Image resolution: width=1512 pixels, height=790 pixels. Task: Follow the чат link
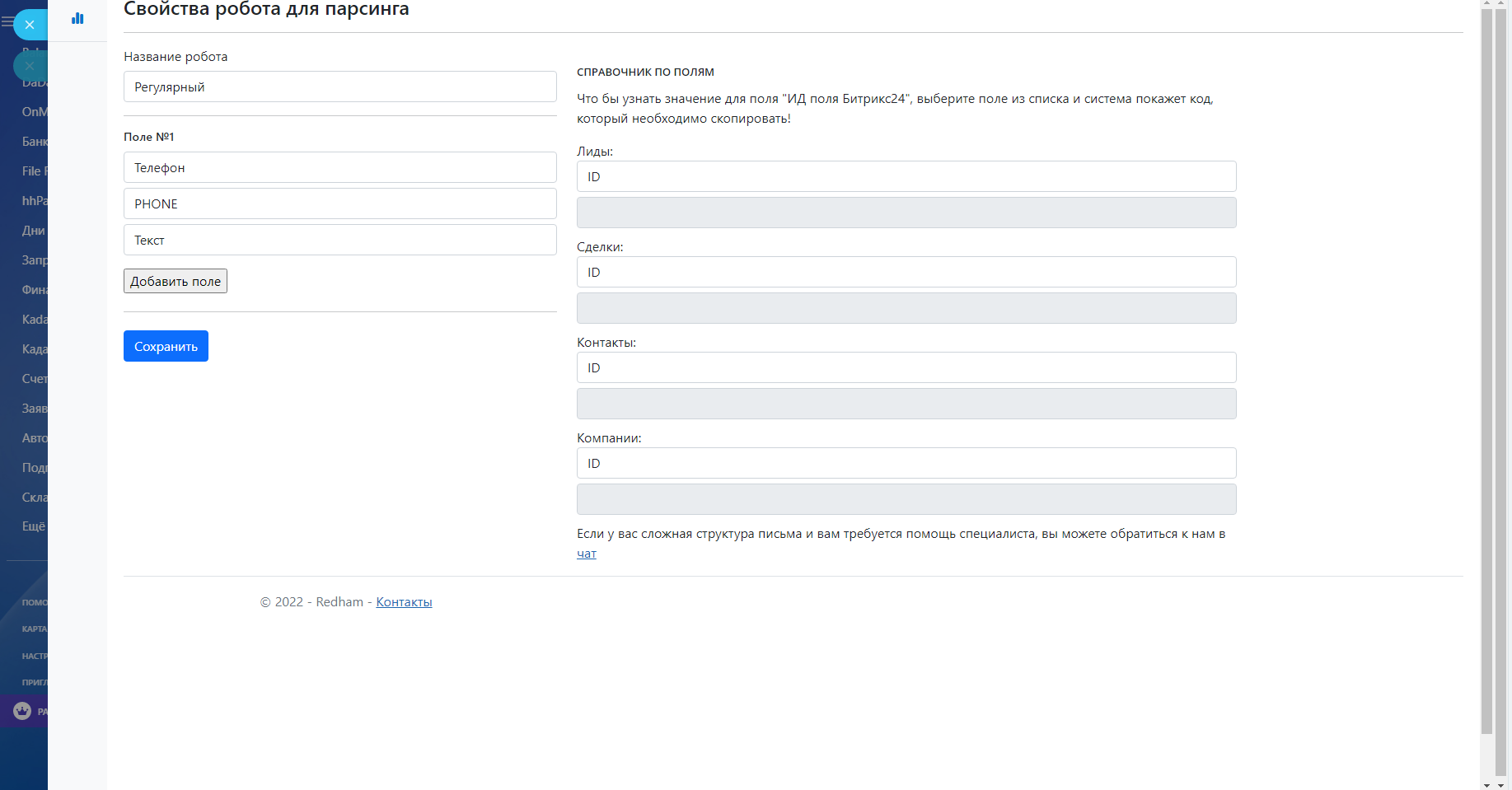(x=586, y=554)
